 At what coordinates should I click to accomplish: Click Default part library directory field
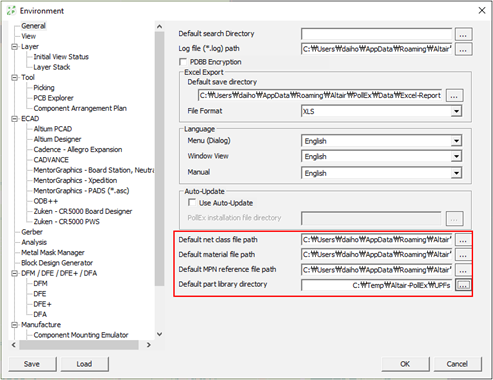(x=377, y=285)
